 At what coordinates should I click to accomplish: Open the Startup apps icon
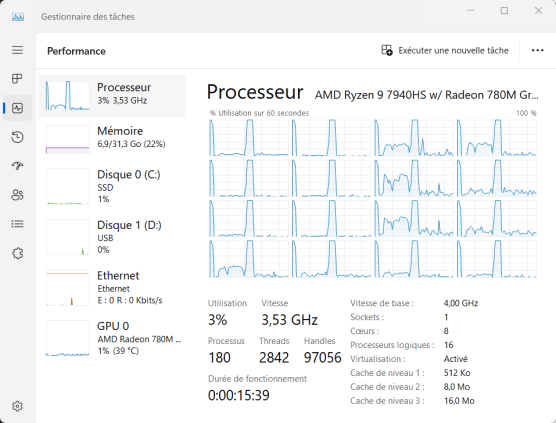point(17,166)
